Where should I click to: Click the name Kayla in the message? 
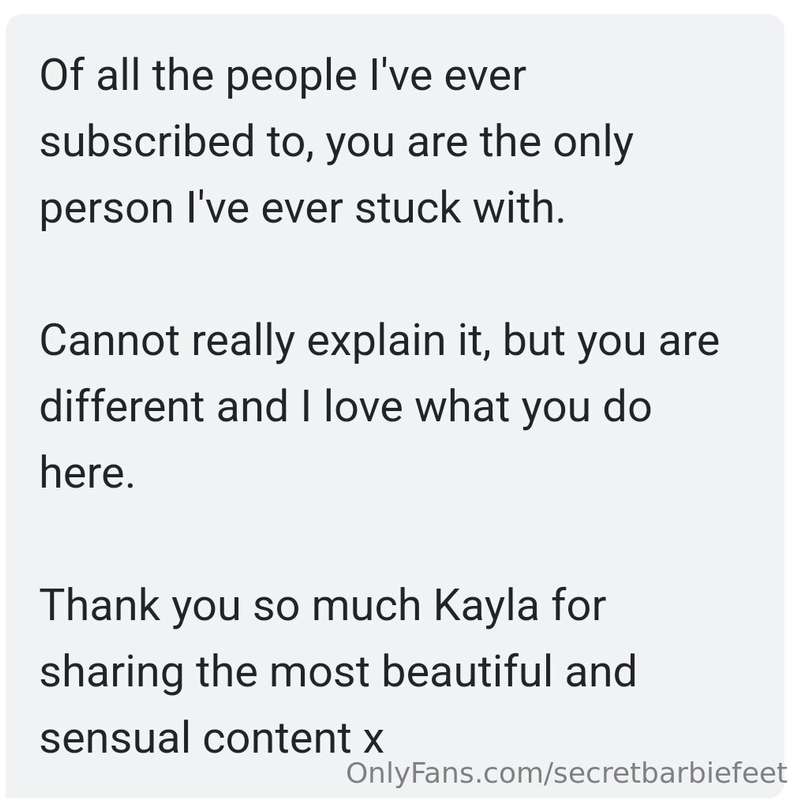[486, 606]
